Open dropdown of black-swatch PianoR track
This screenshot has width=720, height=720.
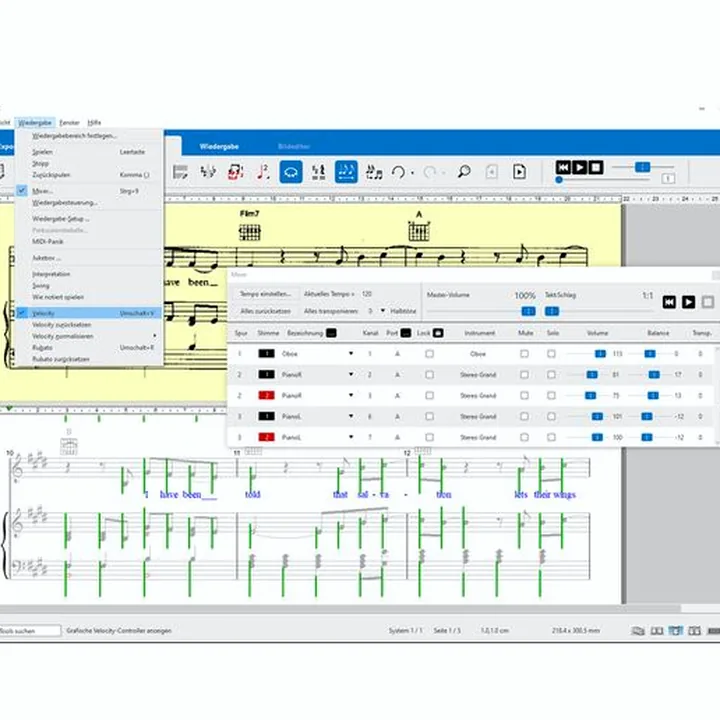(x=351, y=375)
